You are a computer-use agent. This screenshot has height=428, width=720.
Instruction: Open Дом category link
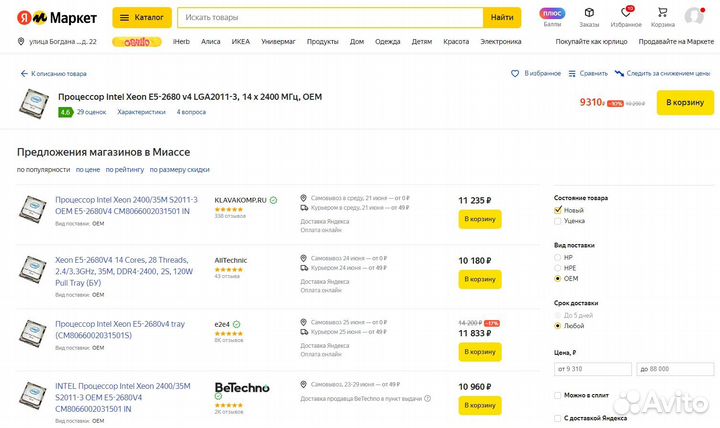click(x=357, y=41)
